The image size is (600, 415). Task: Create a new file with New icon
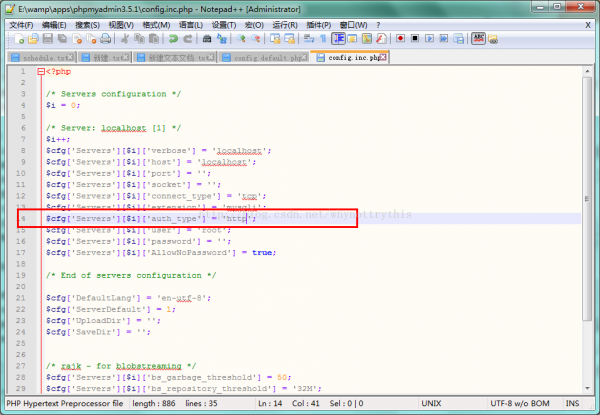coord(19,39)
